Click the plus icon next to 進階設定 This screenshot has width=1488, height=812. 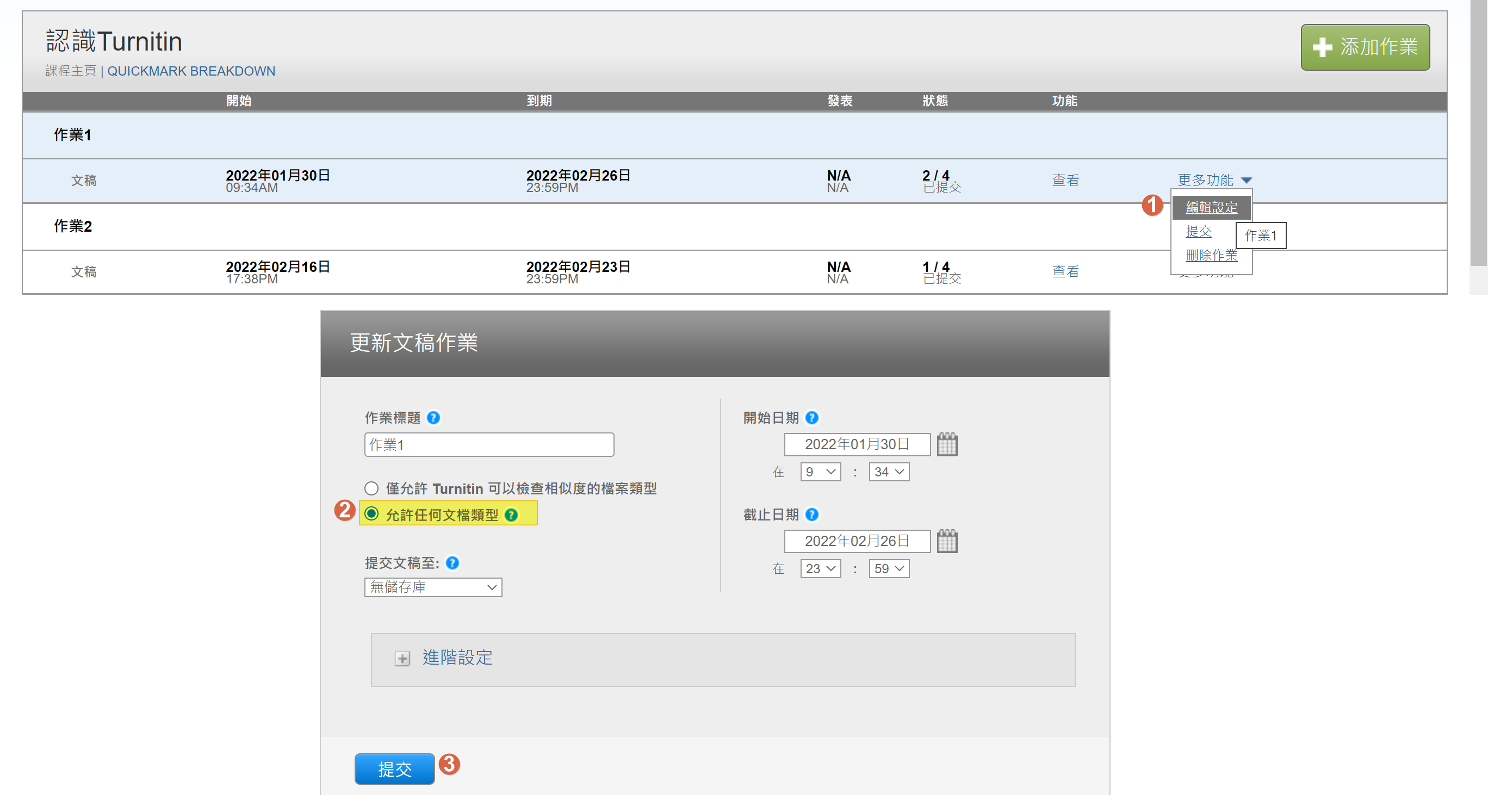point(402,659)
